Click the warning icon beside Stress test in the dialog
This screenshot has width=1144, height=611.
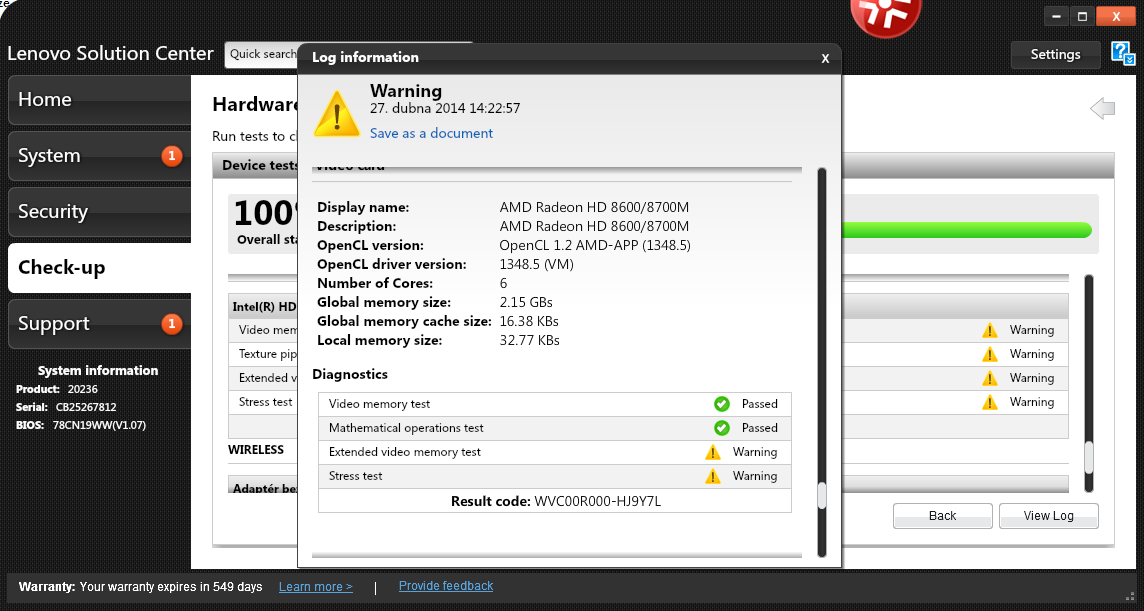(x=713, y=476)
